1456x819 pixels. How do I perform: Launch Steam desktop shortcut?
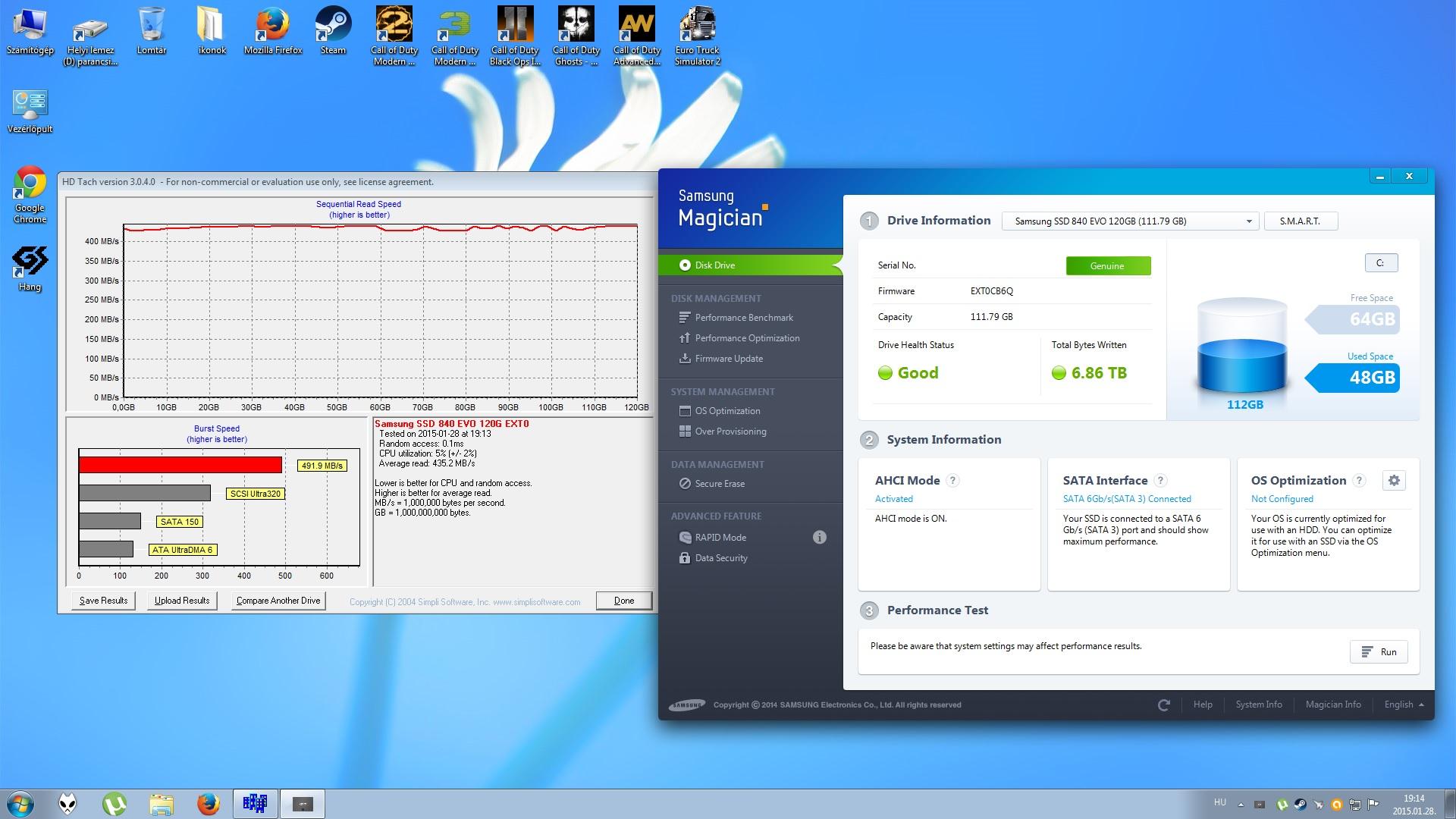[333, 30]
